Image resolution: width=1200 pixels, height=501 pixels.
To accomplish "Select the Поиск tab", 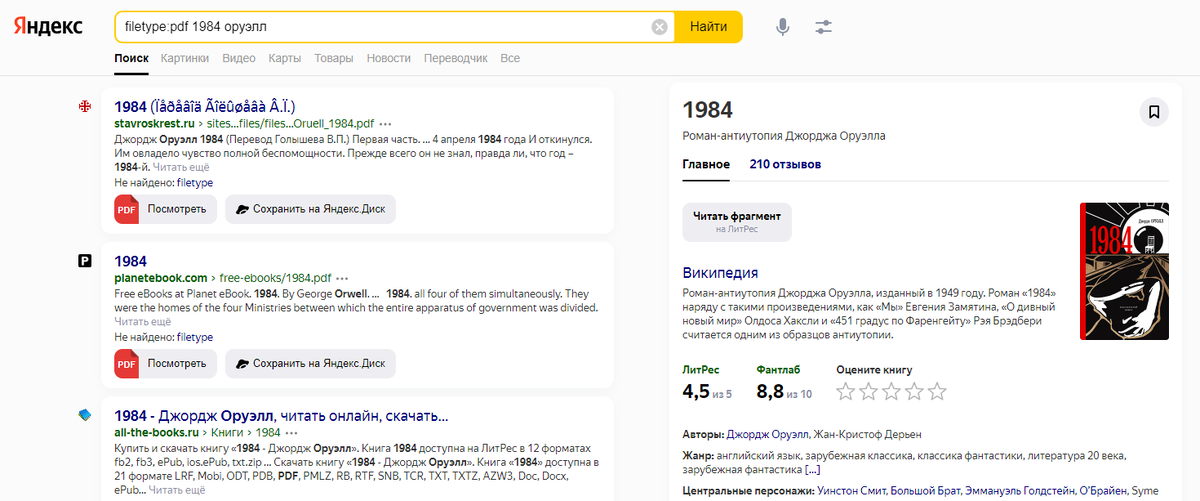I will click(131, 59).
